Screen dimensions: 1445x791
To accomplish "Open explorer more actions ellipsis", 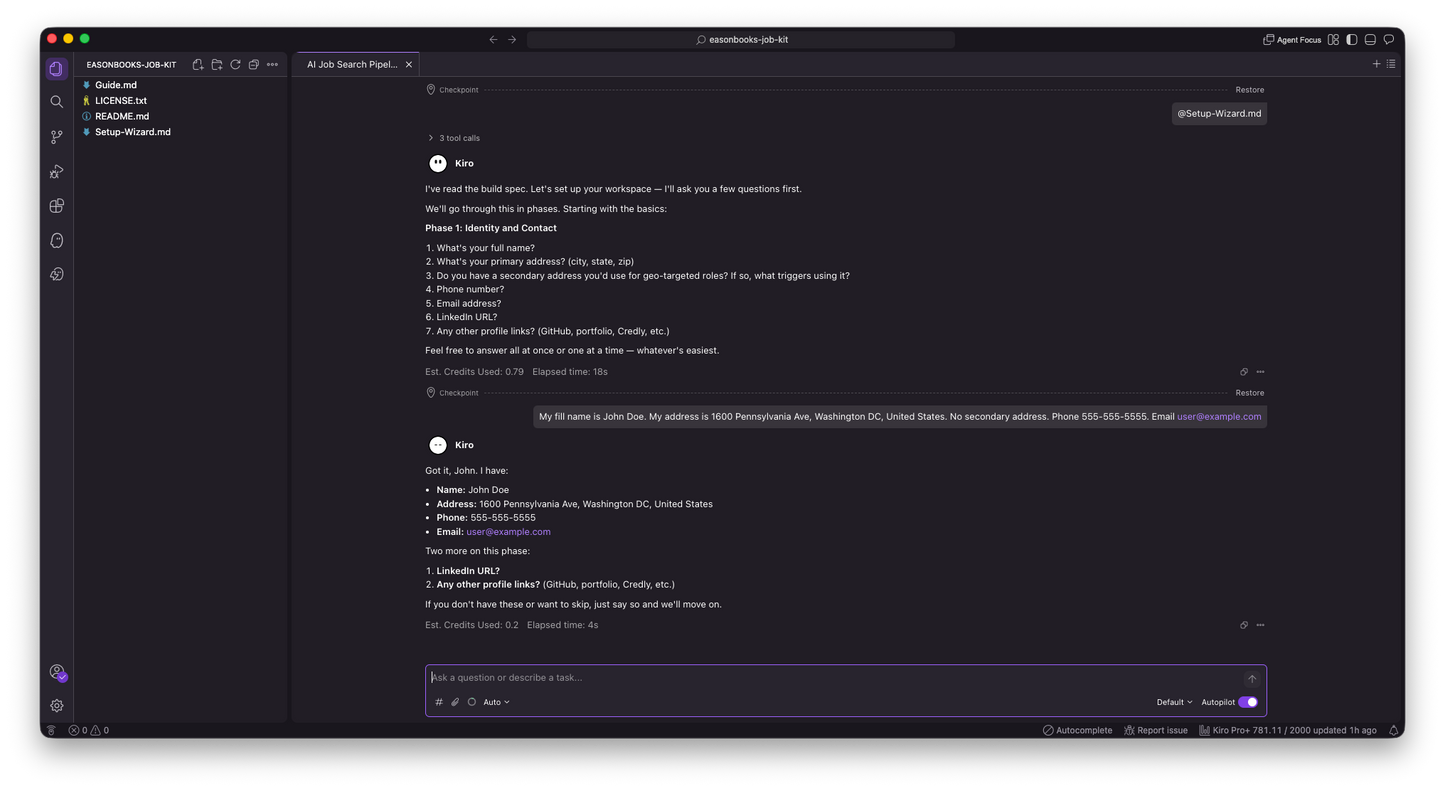I will [x=272, y=65].
